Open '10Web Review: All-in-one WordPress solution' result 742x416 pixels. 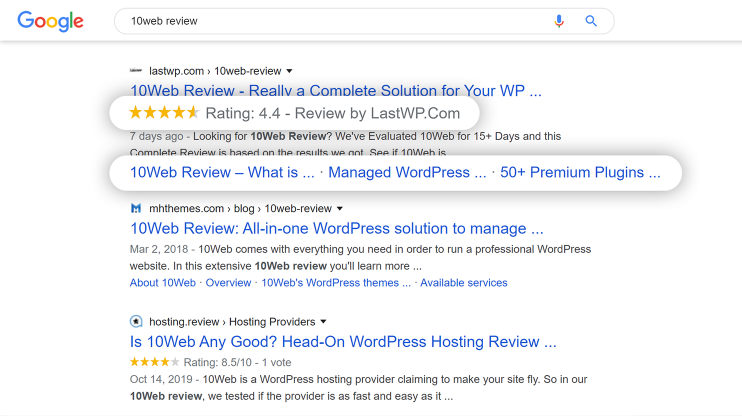pos(336,229)
